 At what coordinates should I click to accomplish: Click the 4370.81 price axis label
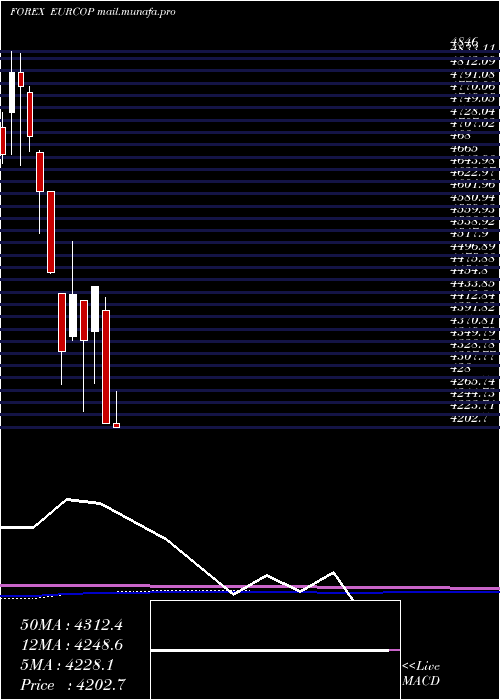[x=473, y=320]
